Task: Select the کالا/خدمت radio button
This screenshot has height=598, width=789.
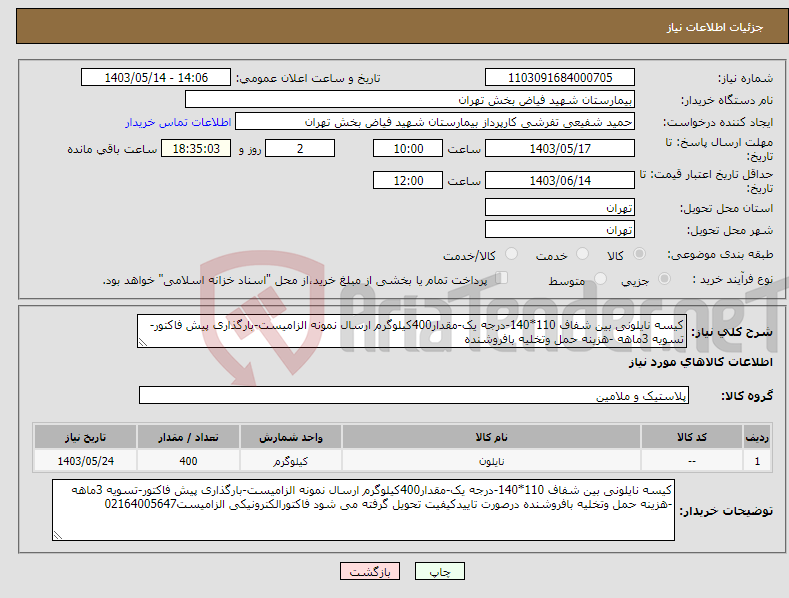Action: pos(511,254)
